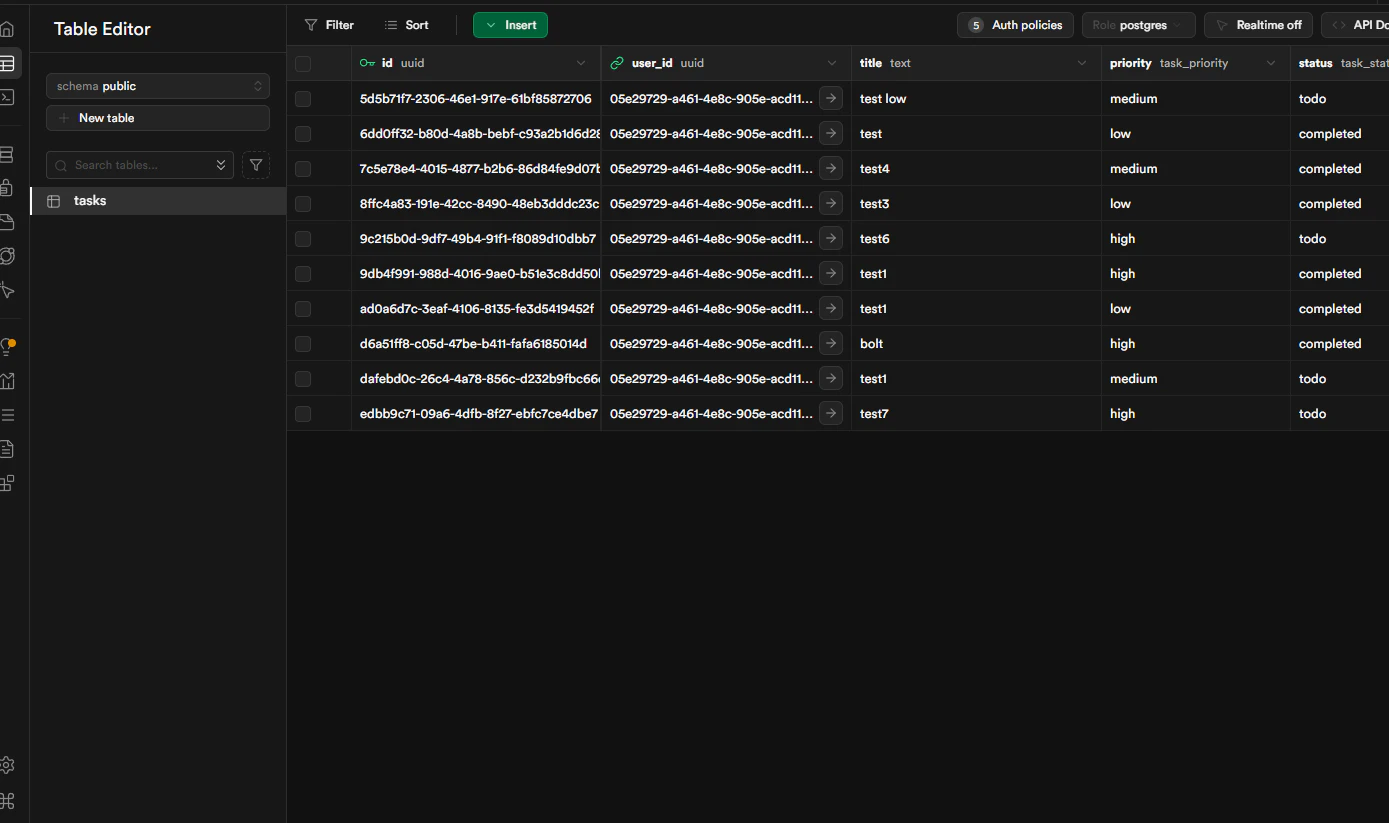This screenshot has height=823, width=1389.
Task: Expand the title column header menu
Action: click(1081, 63)
